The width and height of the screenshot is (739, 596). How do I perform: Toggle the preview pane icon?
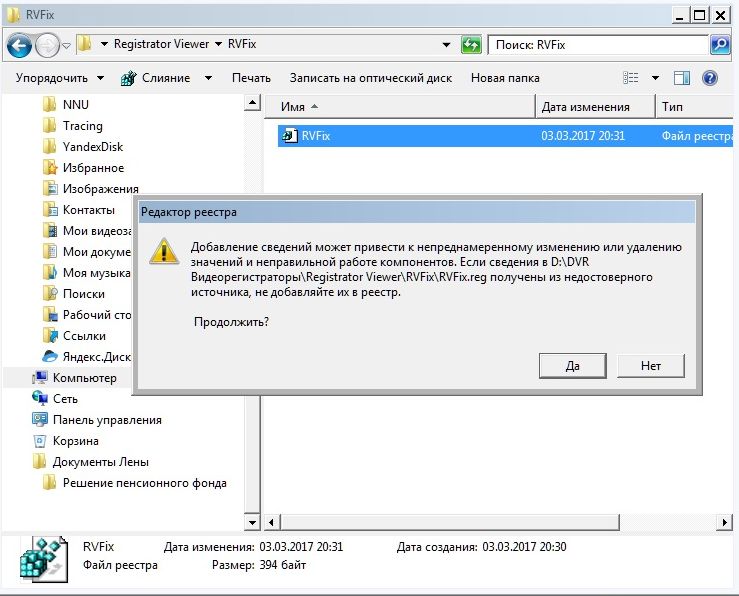click(x=682, y=78)
